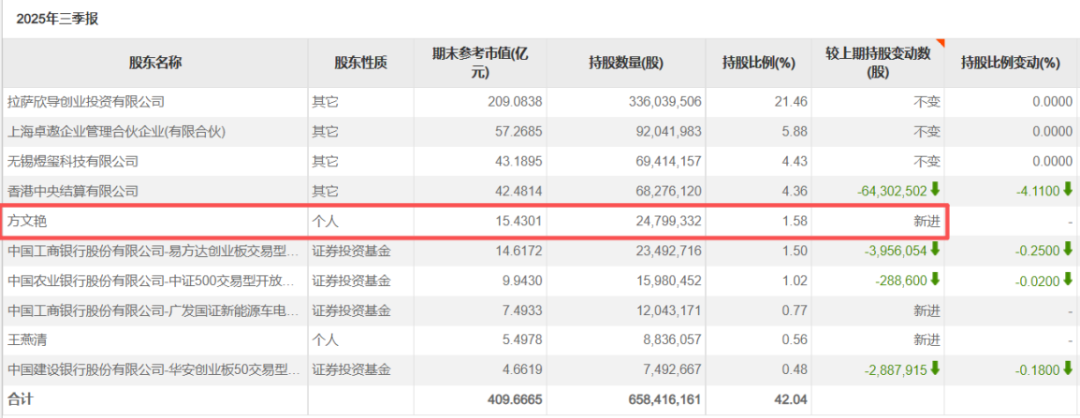Click the orange corner marker on 较上期持股变动数 header

(940, 43)
